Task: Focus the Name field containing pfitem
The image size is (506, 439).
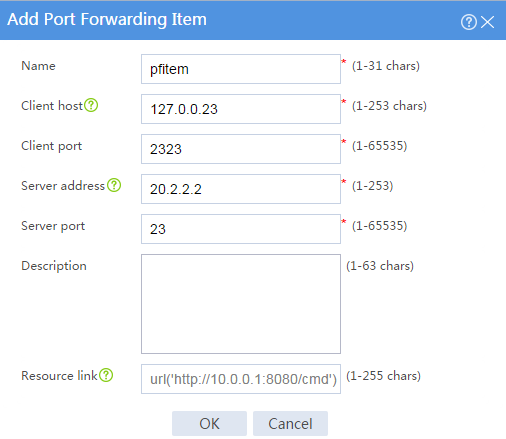Action: pyautogui.click(x=241, y=69)
